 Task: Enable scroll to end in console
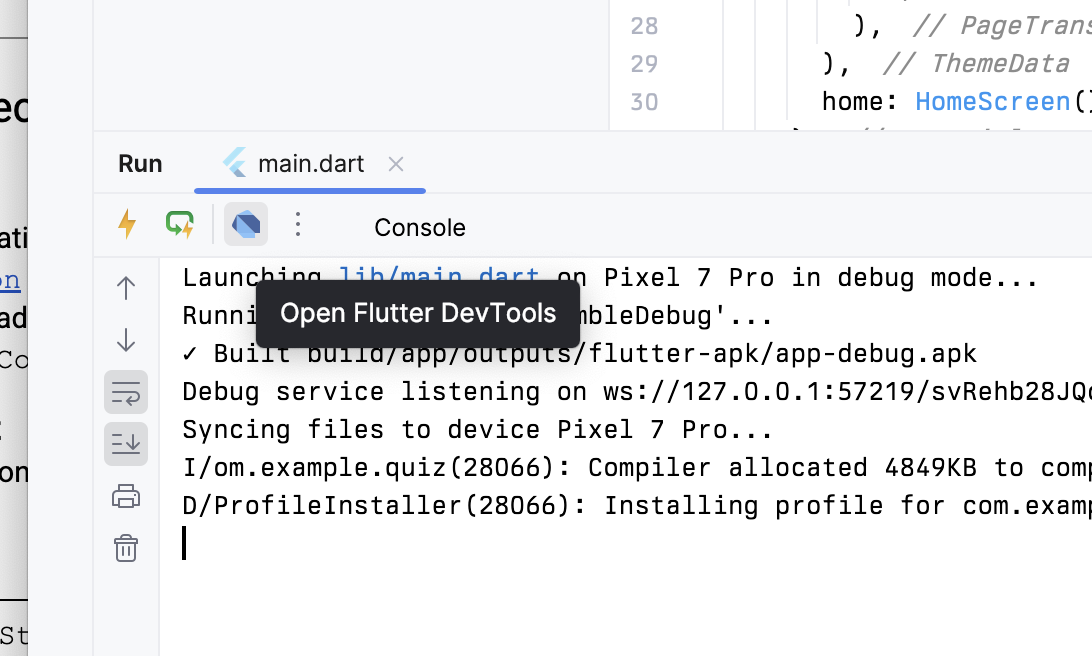(126, 444)
